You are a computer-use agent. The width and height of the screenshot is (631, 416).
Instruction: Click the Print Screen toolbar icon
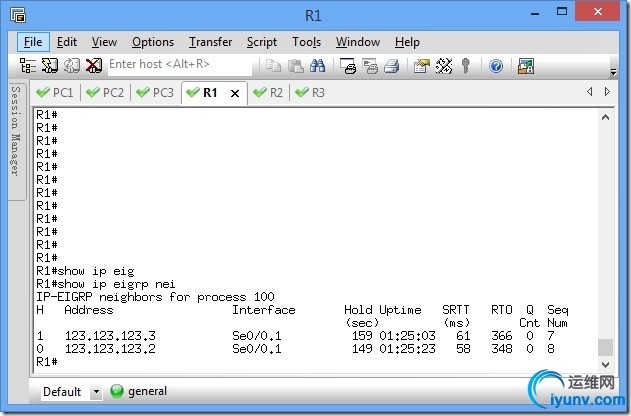348,66
